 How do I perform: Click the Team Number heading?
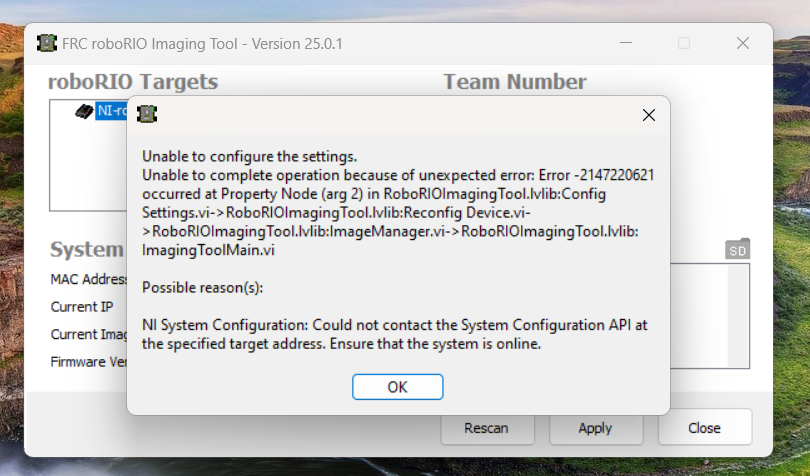[515, 82]
